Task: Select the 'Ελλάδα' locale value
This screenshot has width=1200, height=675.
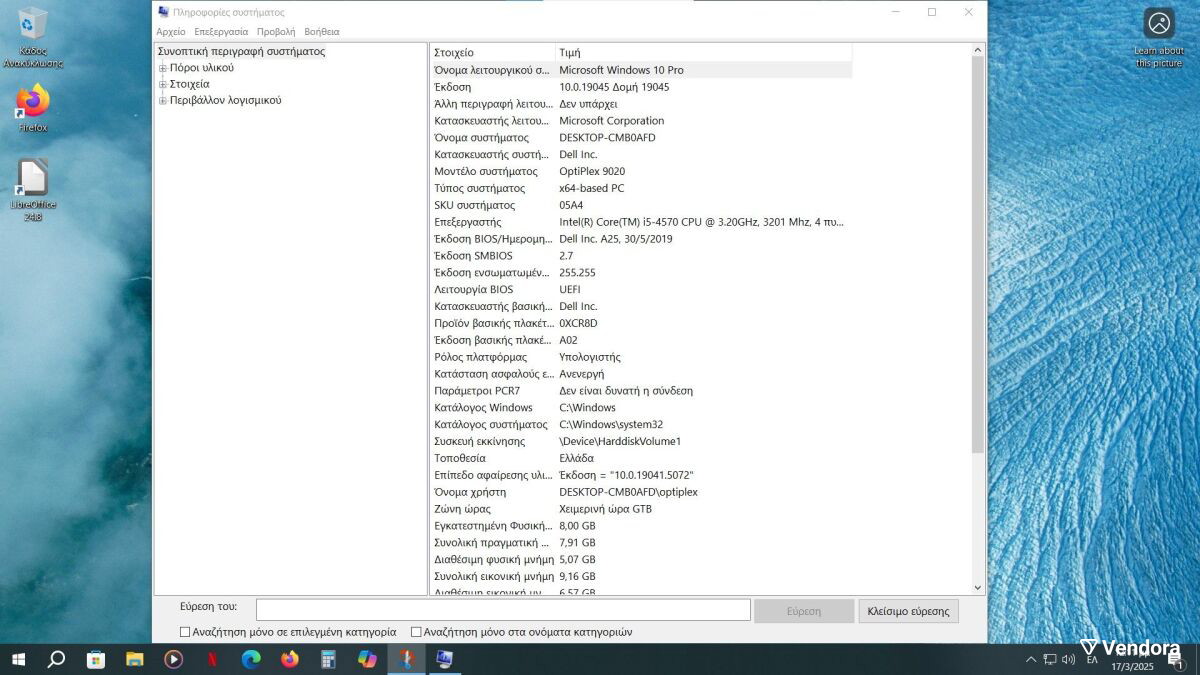Action: tap(576, 458)
